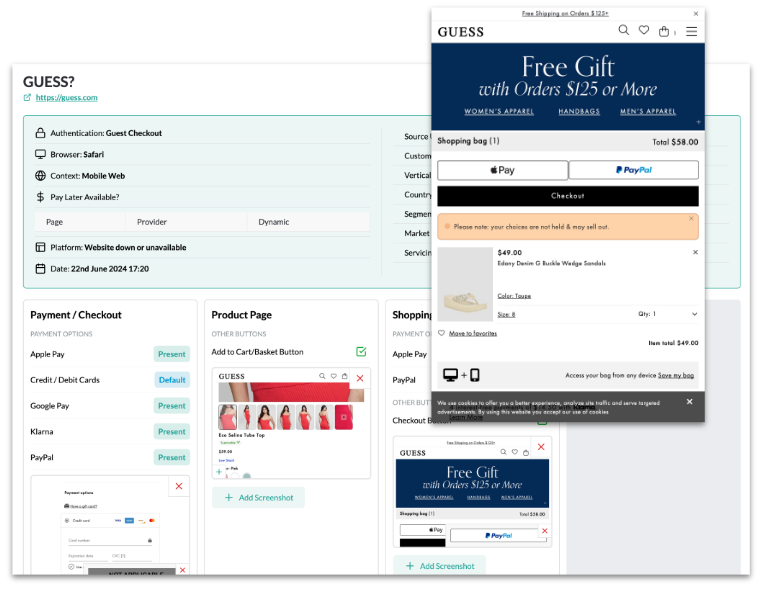Open the payment options screenshot thumbnail

click(x=110, y=524)
